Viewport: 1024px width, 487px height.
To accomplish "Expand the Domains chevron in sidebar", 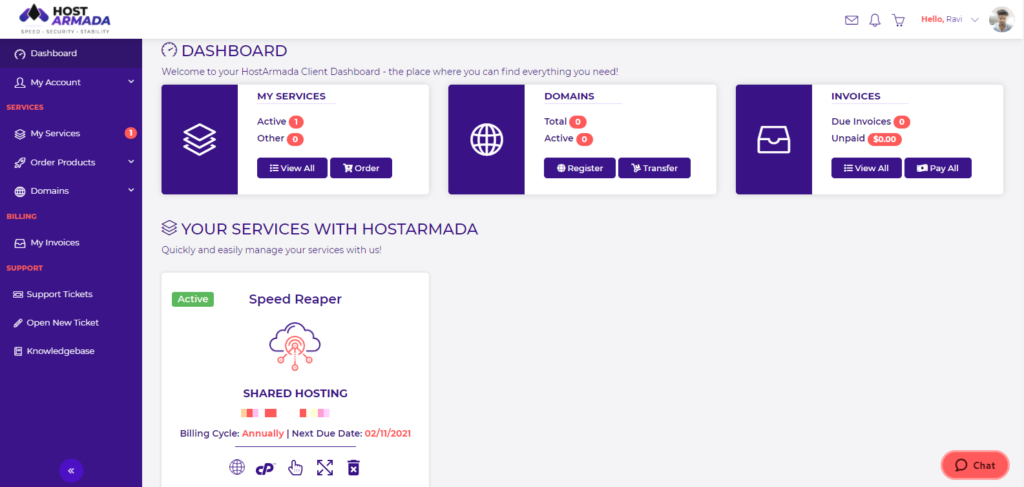I will (x=131, y=190).
